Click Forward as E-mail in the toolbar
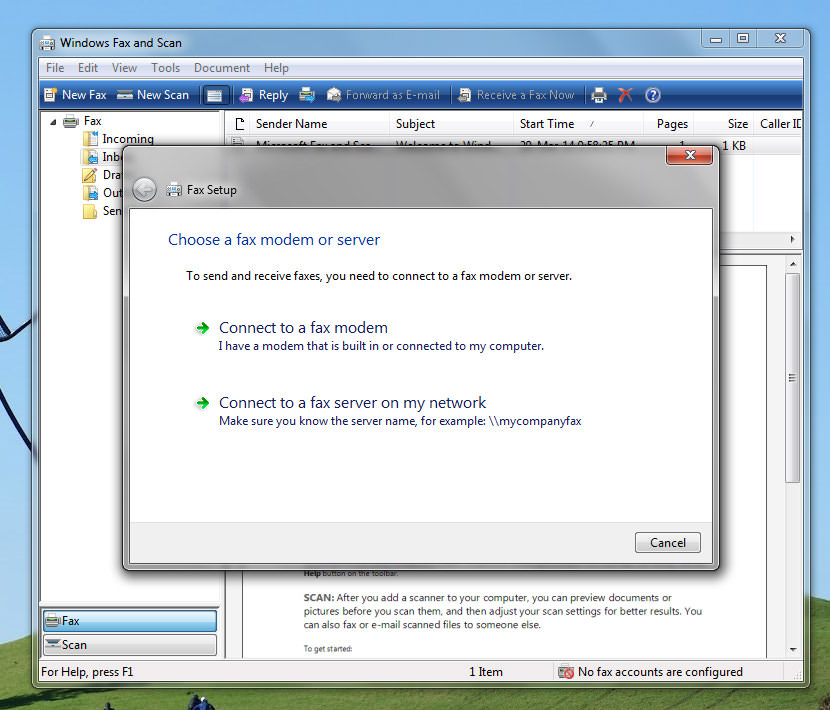This screenshot has width=830, height=710. [383, 95]
